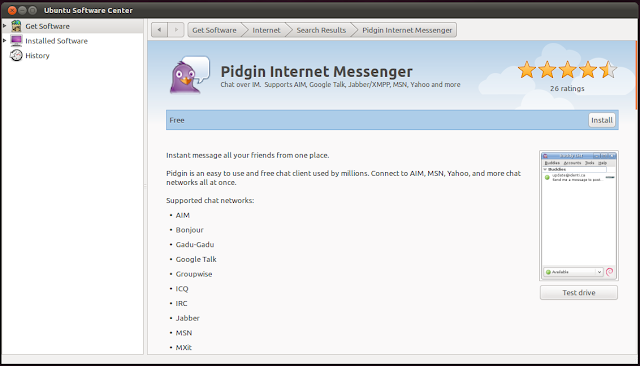Click the Test drive button
Image resolution: width=640 pixels, height=366 pixels.
click(578, 293)
